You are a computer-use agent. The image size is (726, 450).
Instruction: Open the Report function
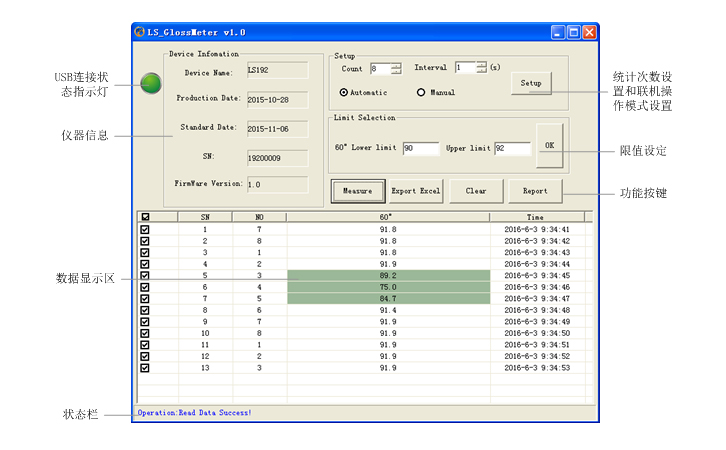tap(535, 190)
